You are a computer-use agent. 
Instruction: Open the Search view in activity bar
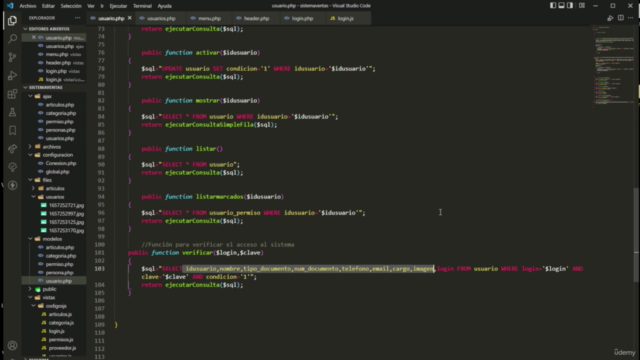tap(12, 39)
